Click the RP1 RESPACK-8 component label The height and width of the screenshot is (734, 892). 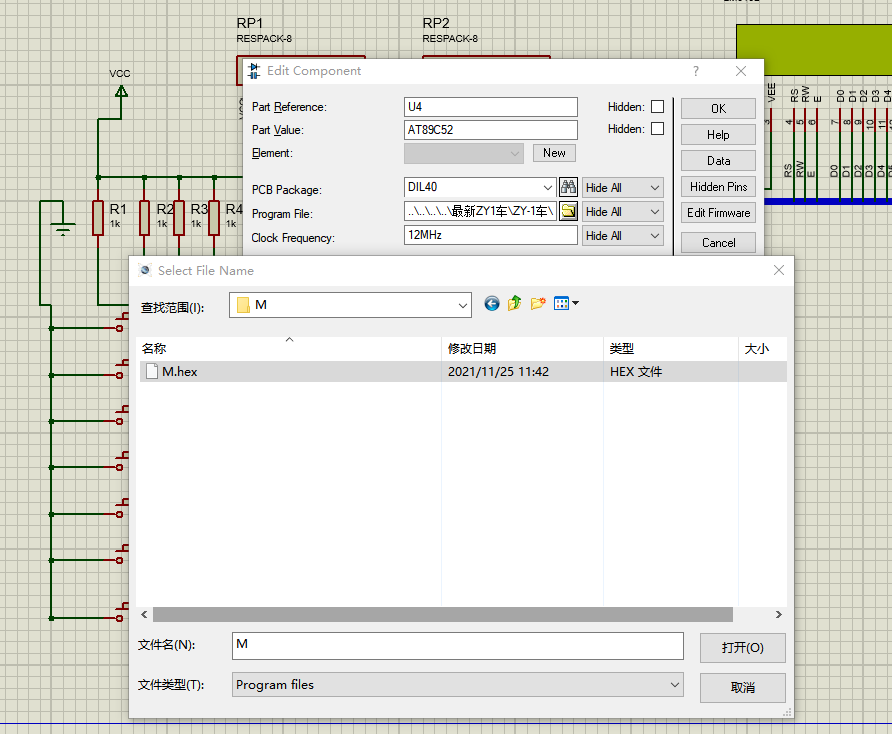264,30
